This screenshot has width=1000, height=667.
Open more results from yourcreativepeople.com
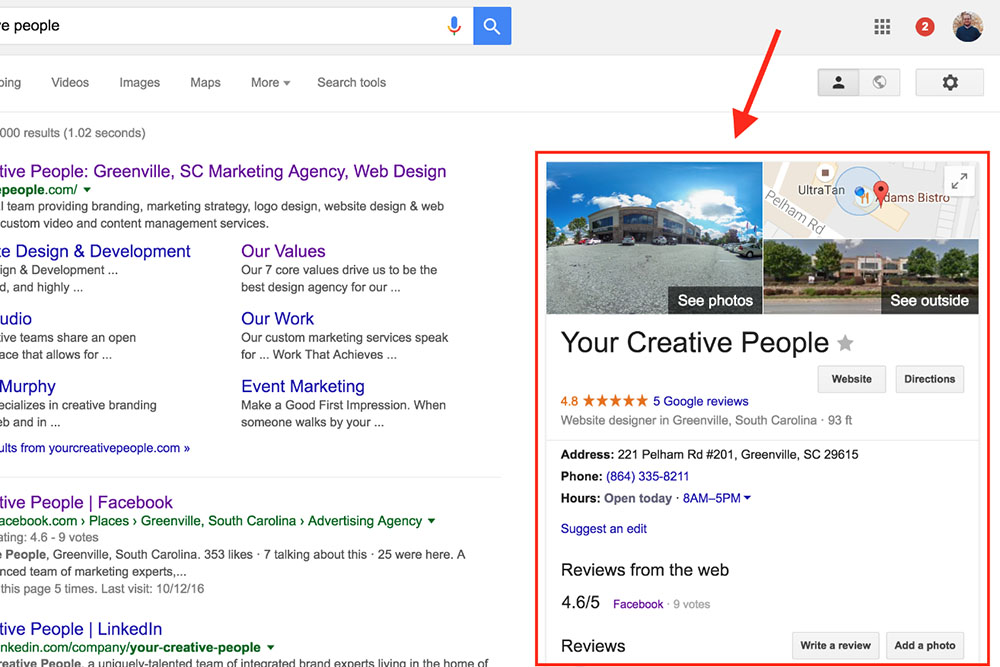95,448
